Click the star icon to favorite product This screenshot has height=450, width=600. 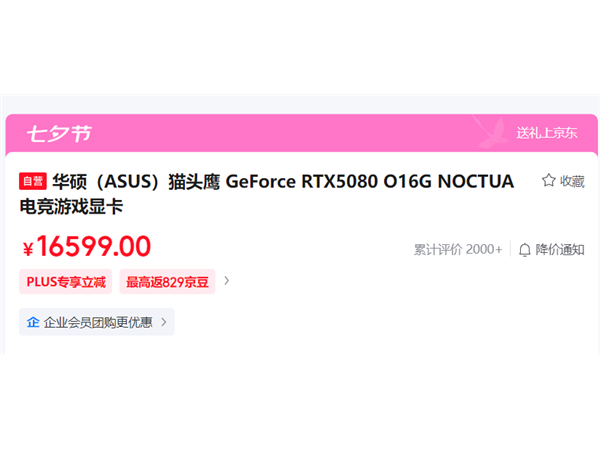(548, 180)
